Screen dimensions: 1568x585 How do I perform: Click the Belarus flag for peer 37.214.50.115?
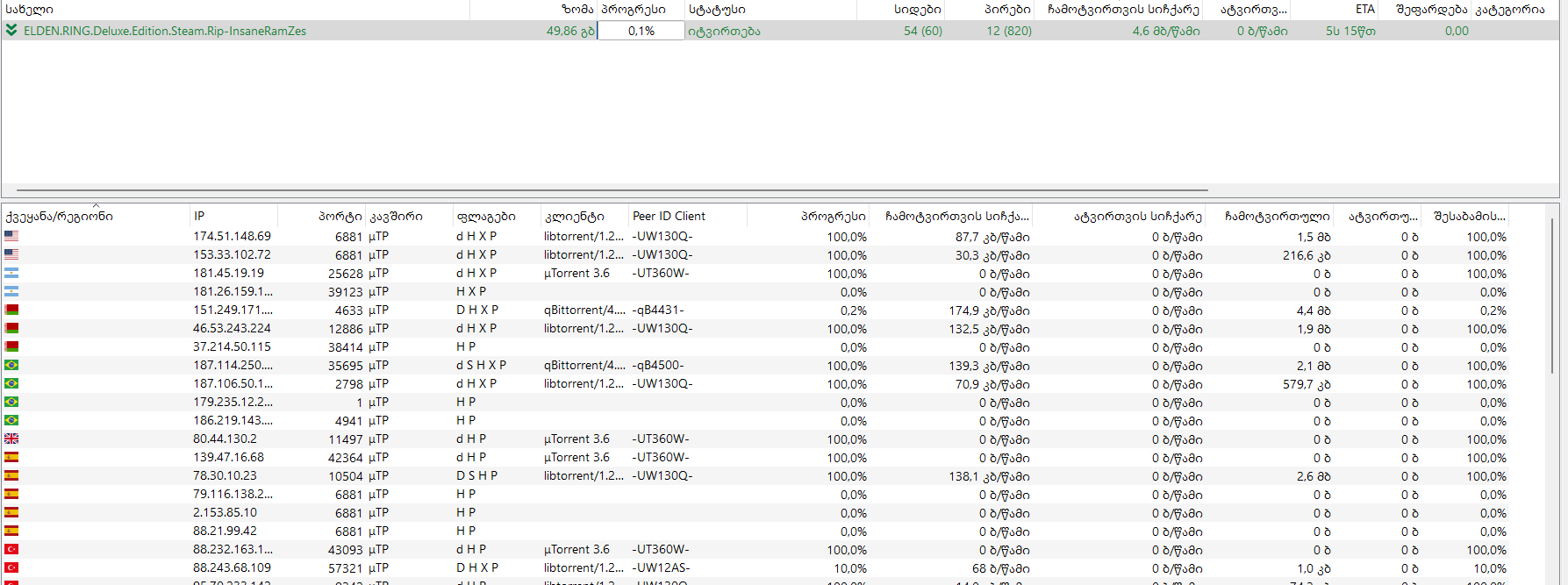click(11, 346)
